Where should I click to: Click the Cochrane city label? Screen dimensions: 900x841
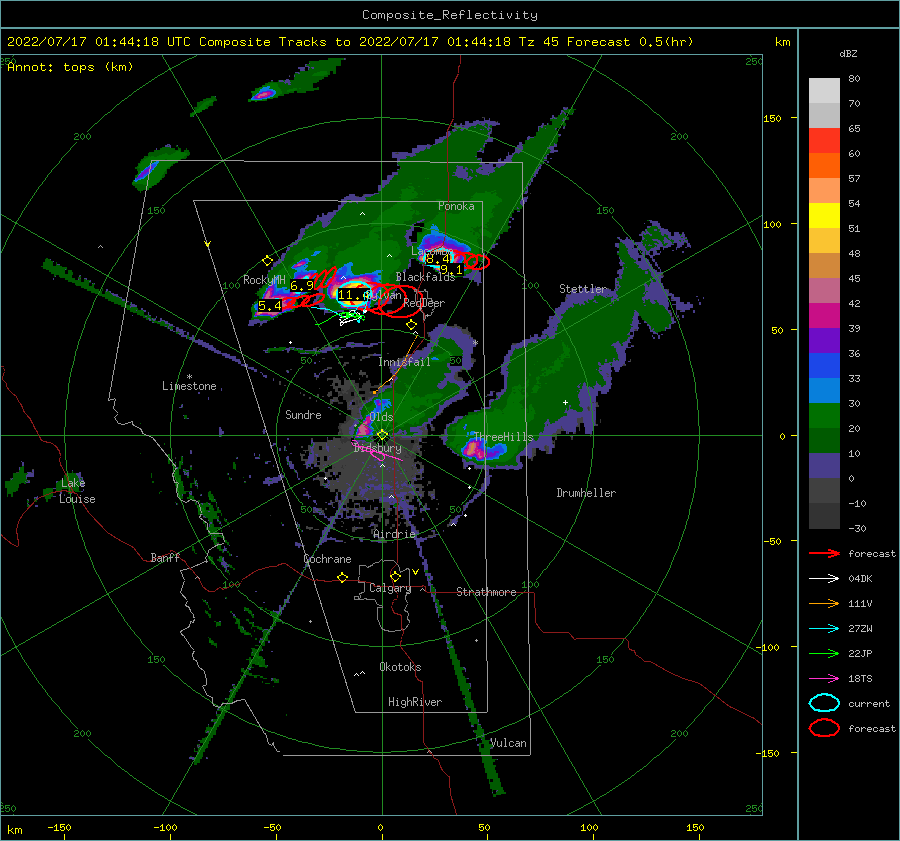(x=327, y=559)
